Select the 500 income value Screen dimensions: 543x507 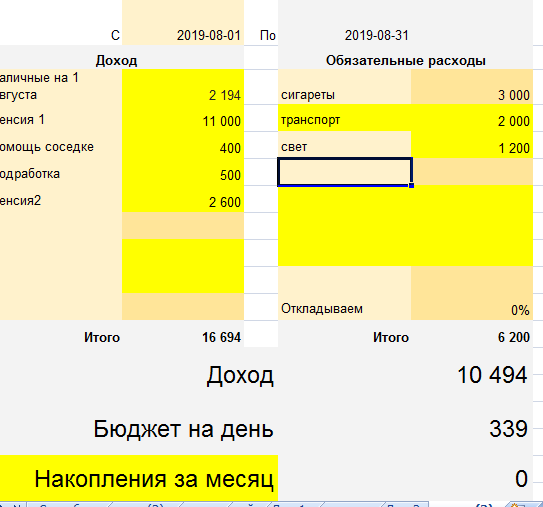pos(230,175)
